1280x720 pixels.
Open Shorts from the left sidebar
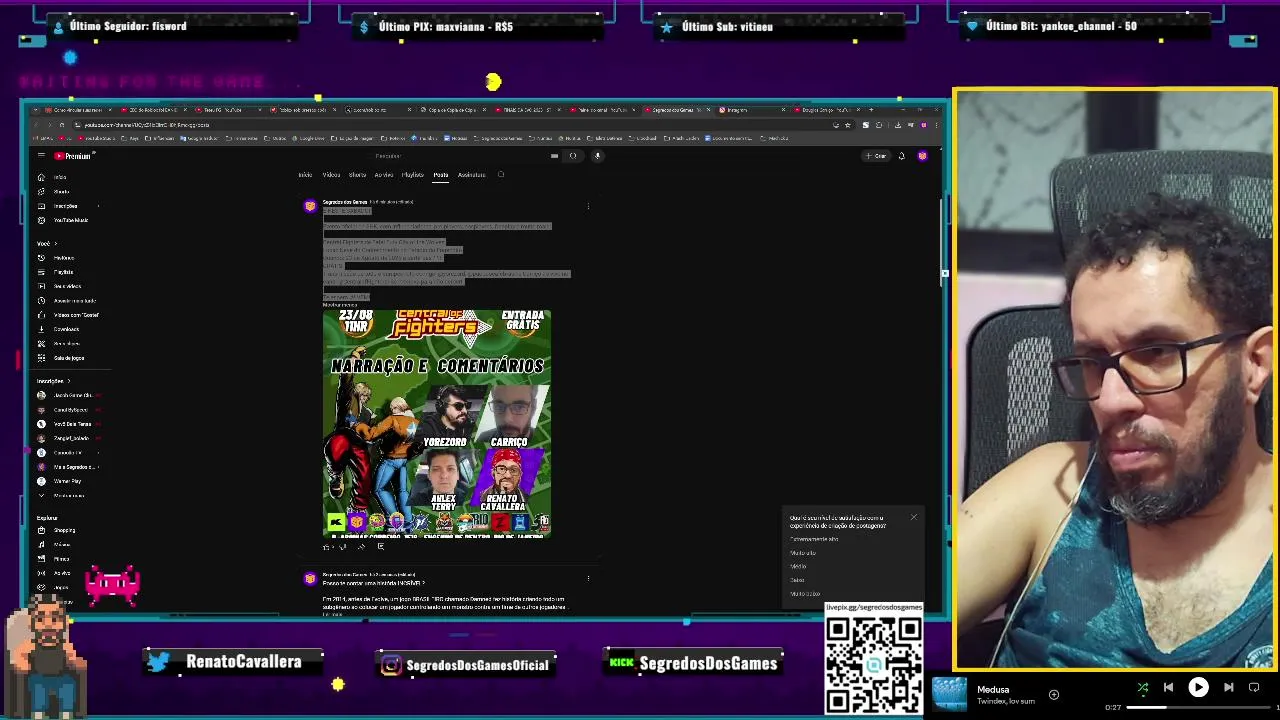pos(60,191)
